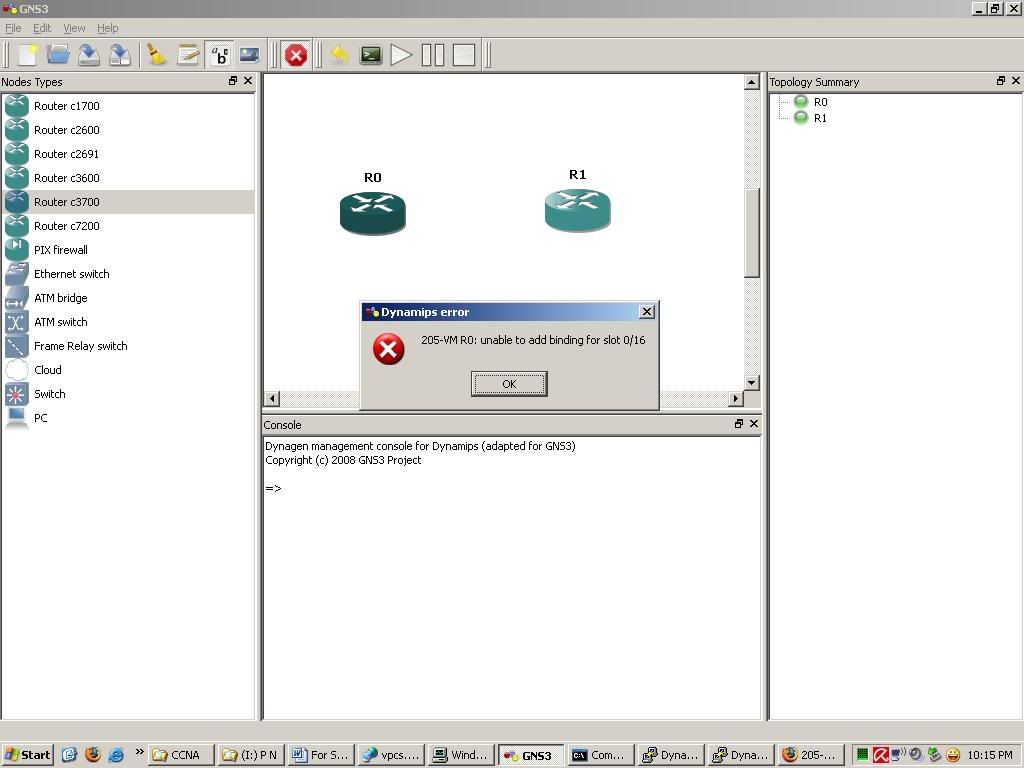Undock the Console panel
1024x768 pixels.
click(739, 424)
